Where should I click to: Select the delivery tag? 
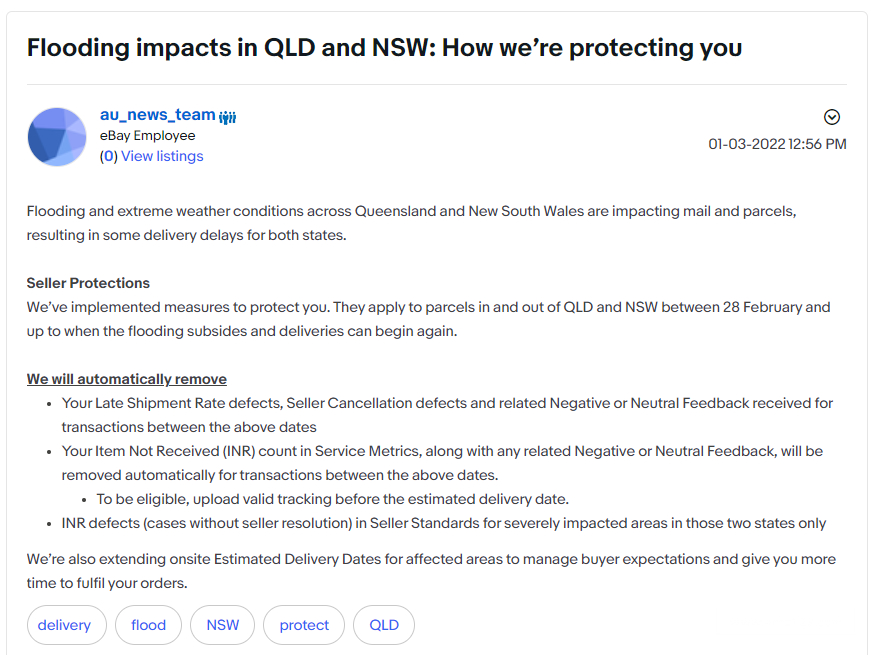tap(64, 625)
